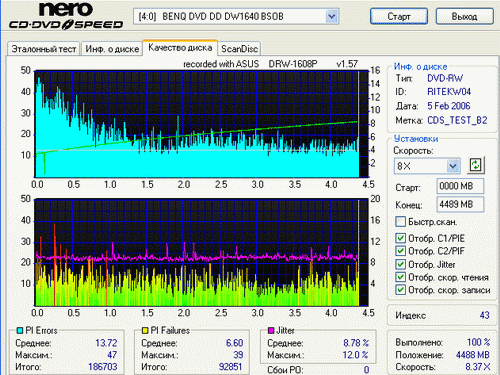Click the Выполнено value 100 %
500x375 pixels.
pos(478,342)
